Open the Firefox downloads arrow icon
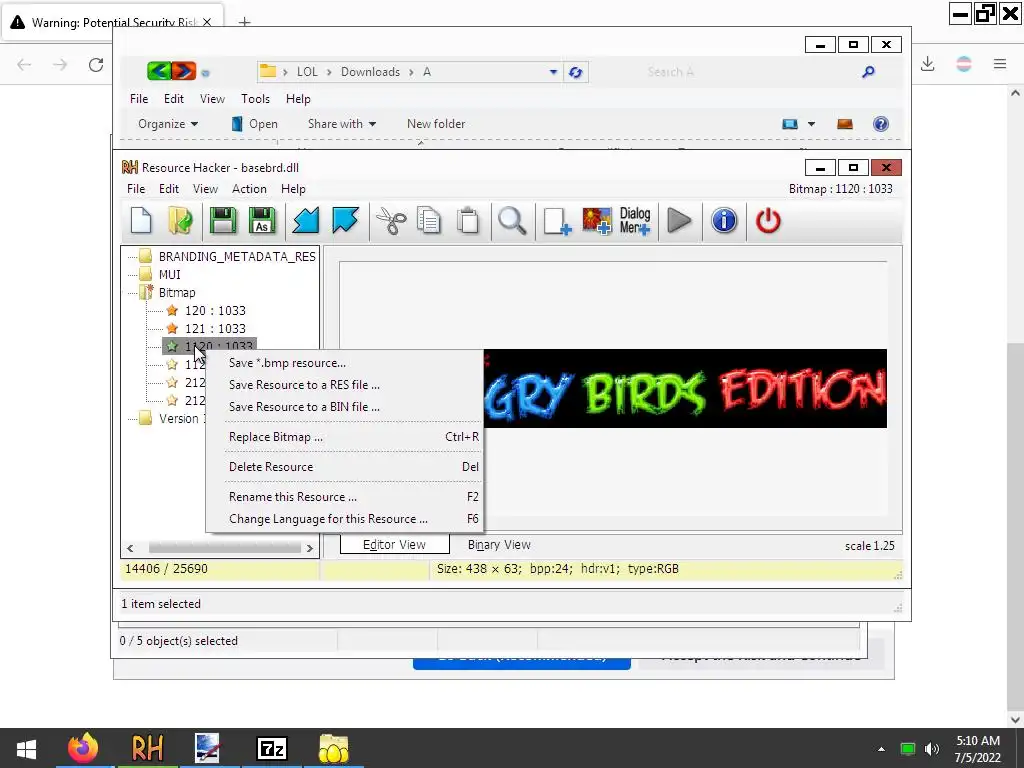The image size is (1024, 768). tap(927, 64)
